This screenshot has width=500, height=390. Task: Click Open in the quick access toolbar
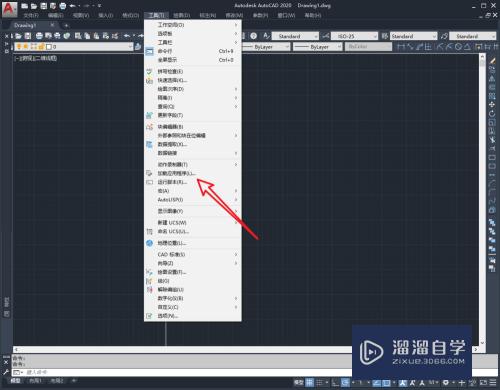pyautogui.click(x=34, y=6)
